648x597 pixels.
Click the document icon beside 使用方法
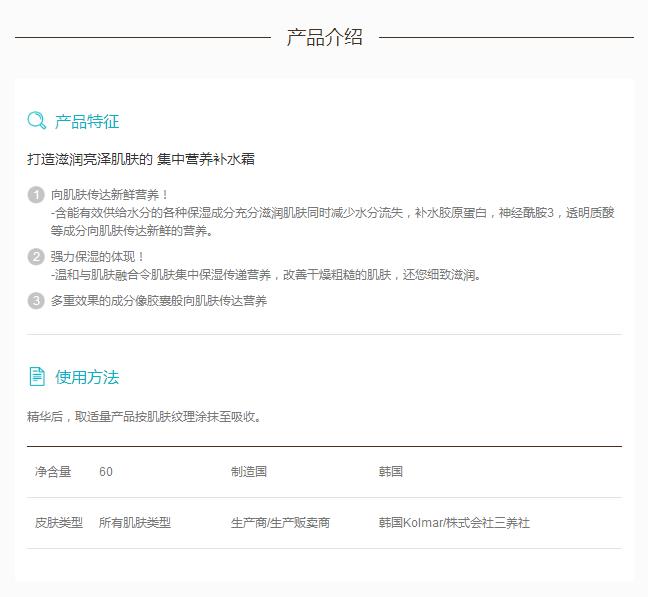[37, 377]
